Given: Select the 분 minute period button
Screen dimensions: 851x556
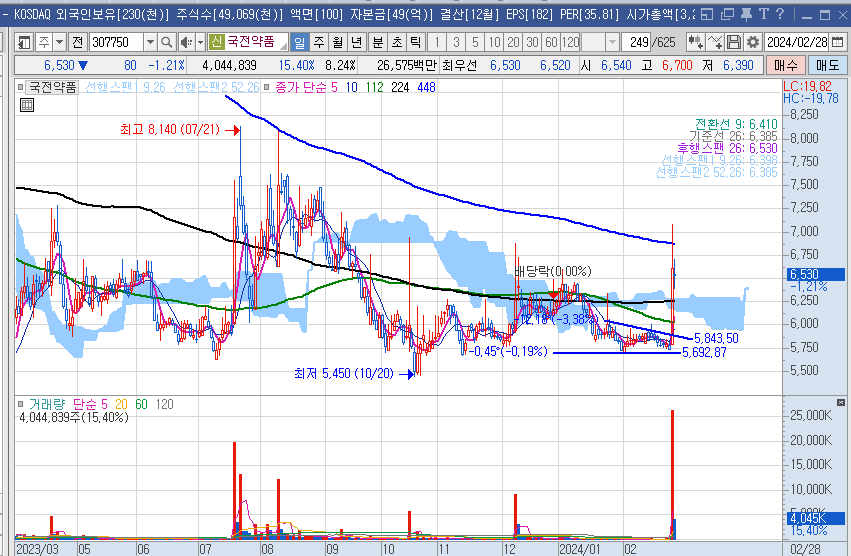Looking at the screenshot, I should pos(377,42).
